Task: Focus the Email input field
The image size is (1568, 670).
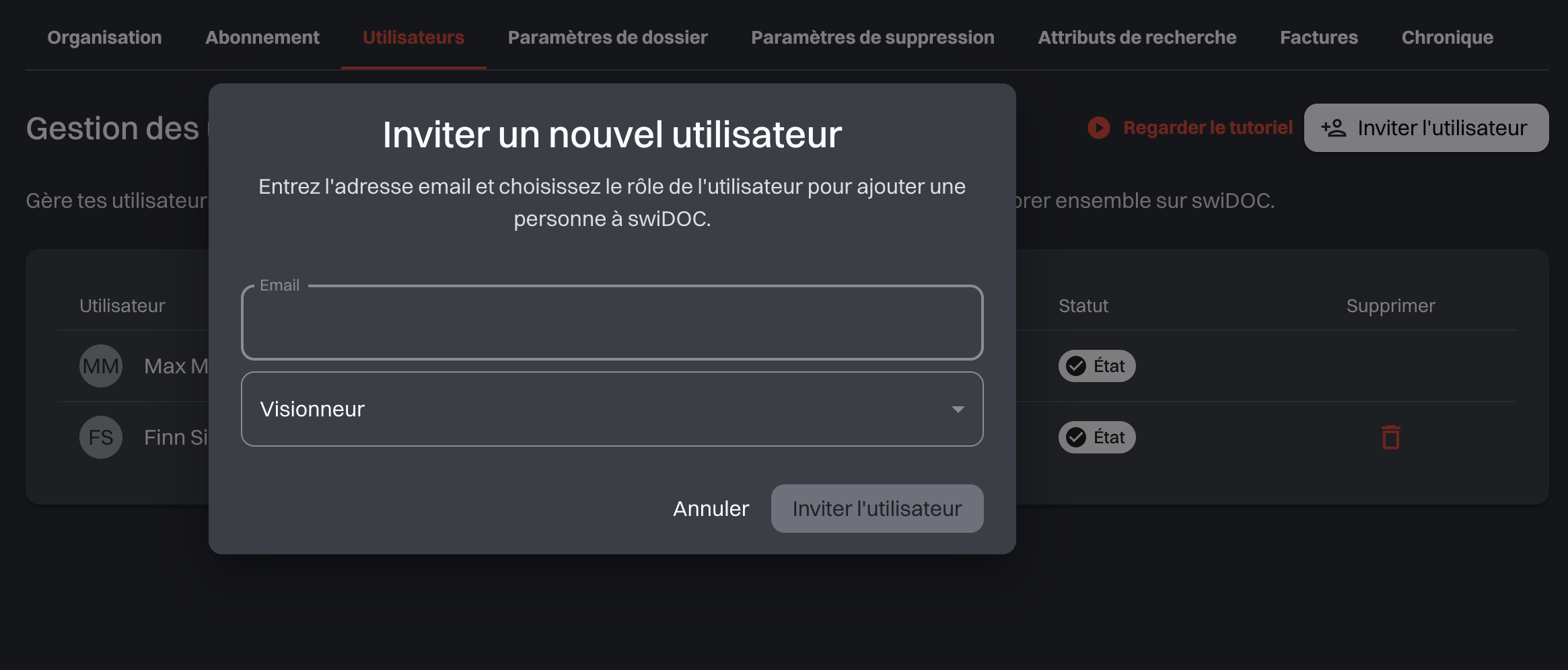Action: coord(611,324)
